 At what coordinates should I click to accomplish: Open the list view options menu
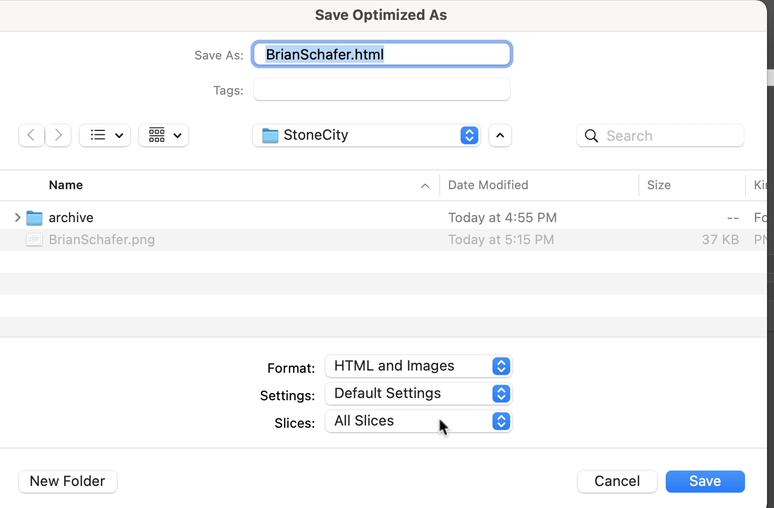click(x=104, y=135)
